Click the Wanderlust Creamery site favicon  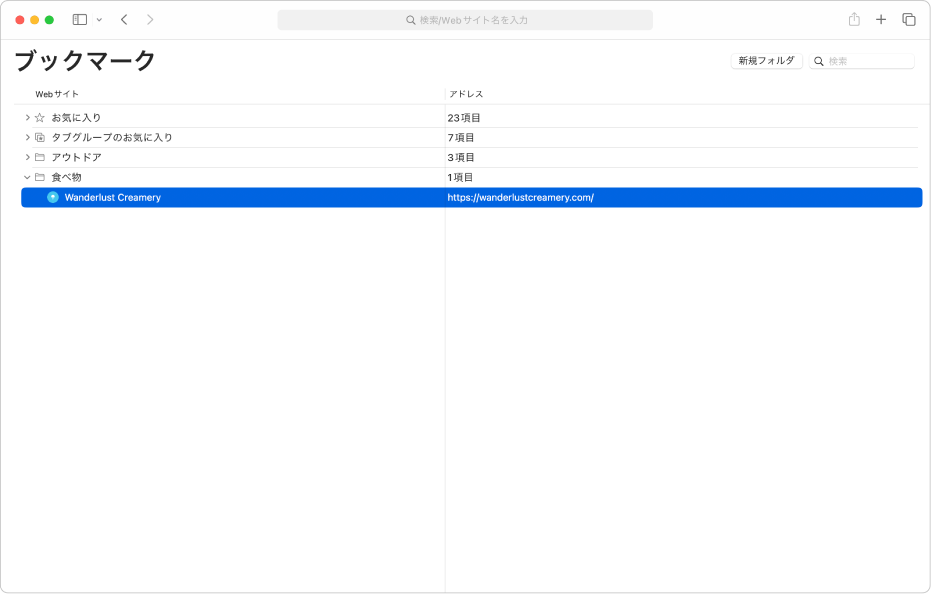(x=53, y=197)
